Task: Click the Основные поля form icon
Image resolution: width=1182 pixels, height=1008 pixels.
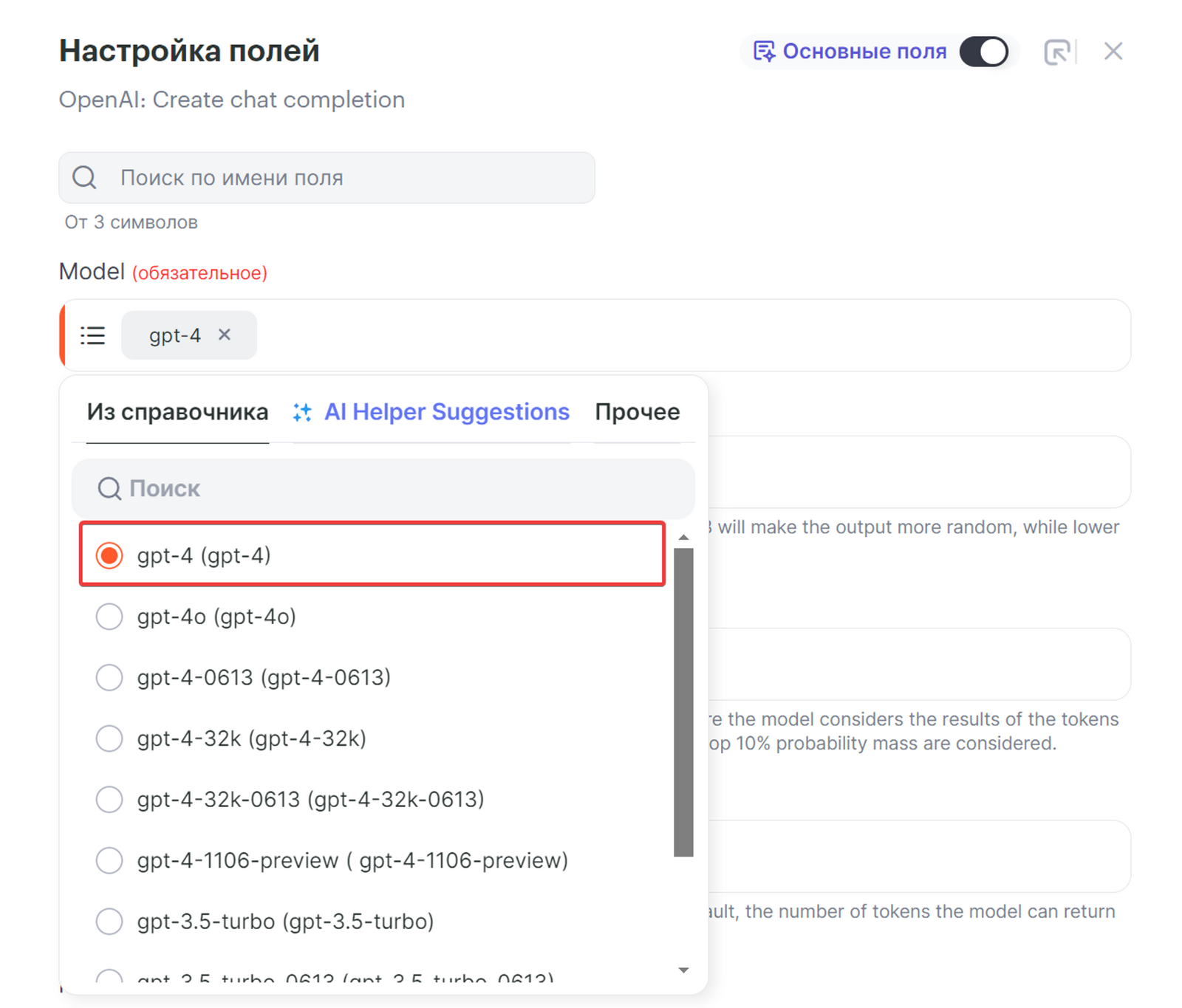Action: 764,52
